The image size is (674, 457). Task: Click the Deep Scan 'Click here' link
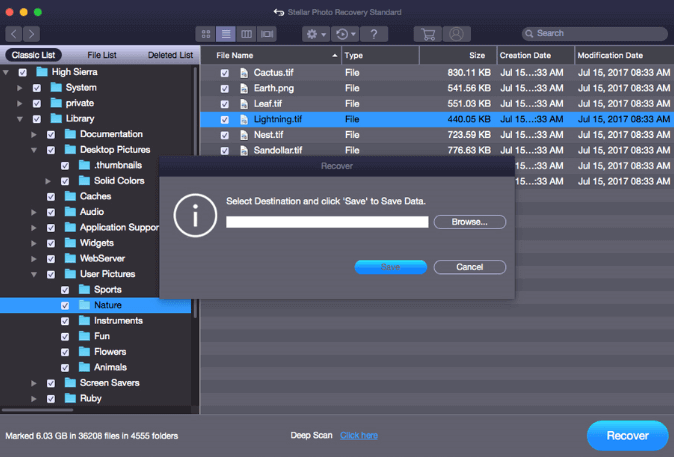coord(359,435)
